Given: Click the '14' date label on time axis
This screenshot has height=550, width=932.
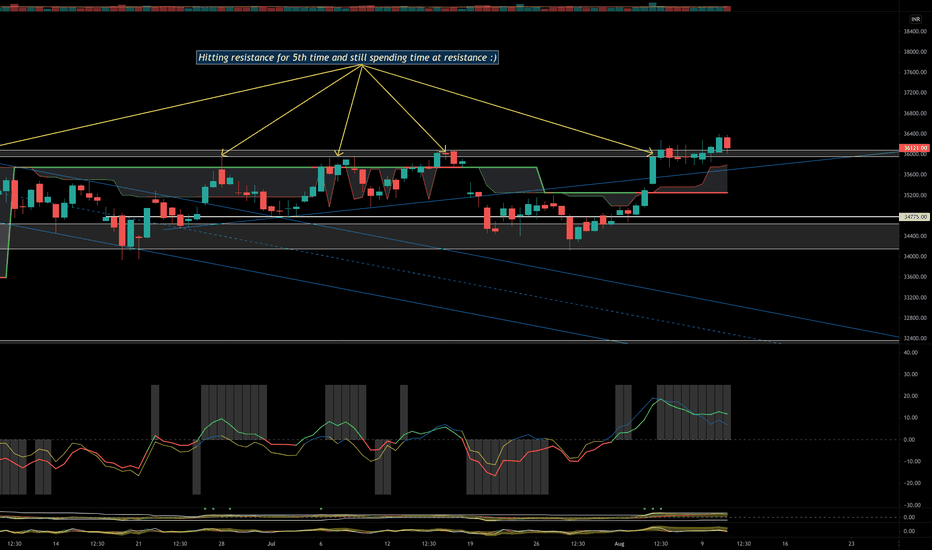Looking at the screenshot, I should click(x=56, y=543).
